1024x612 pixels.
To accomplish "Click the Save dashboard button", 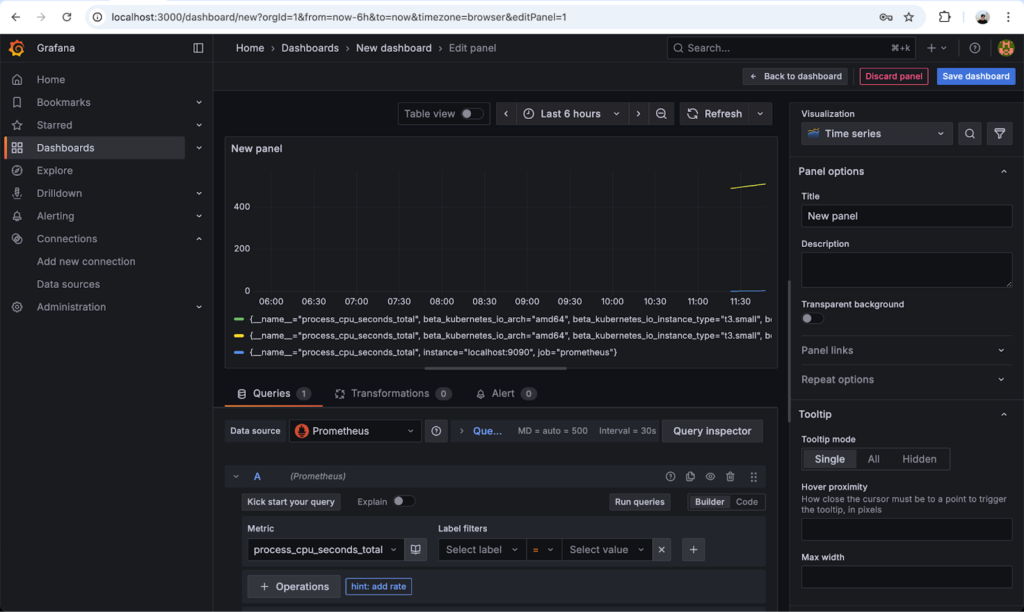I will coord(975,76).
